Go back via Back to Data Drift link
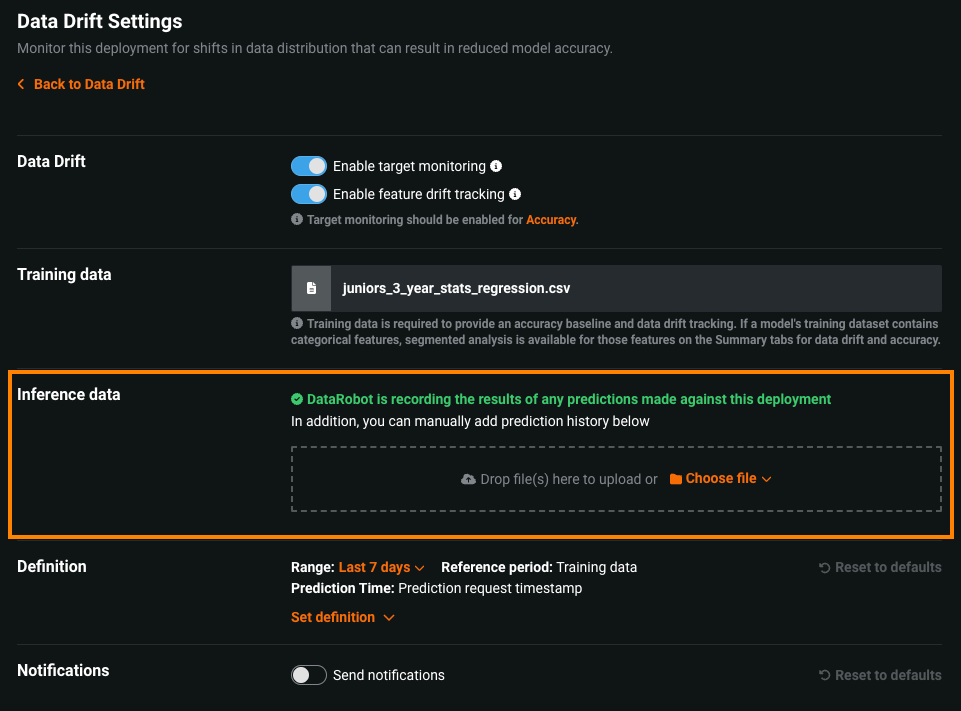The width and height of the screenshot is (961, 711). [89, 85]
